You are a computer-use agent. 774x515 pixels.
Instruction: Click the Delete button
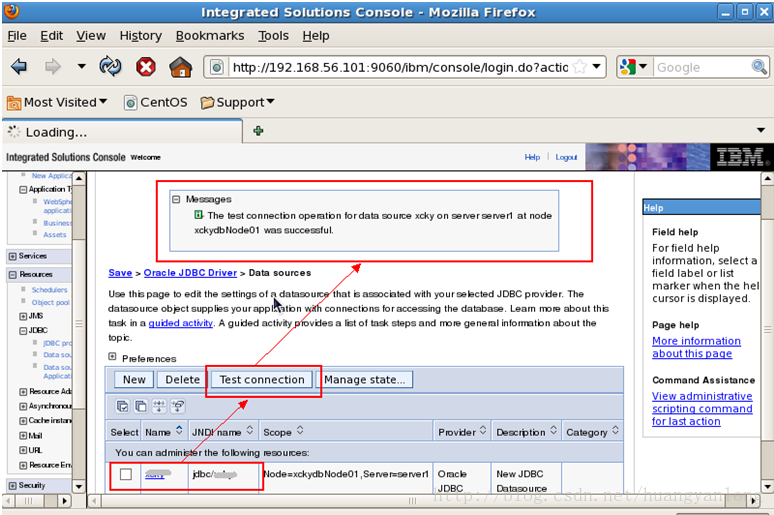click(x=182, y=380)
